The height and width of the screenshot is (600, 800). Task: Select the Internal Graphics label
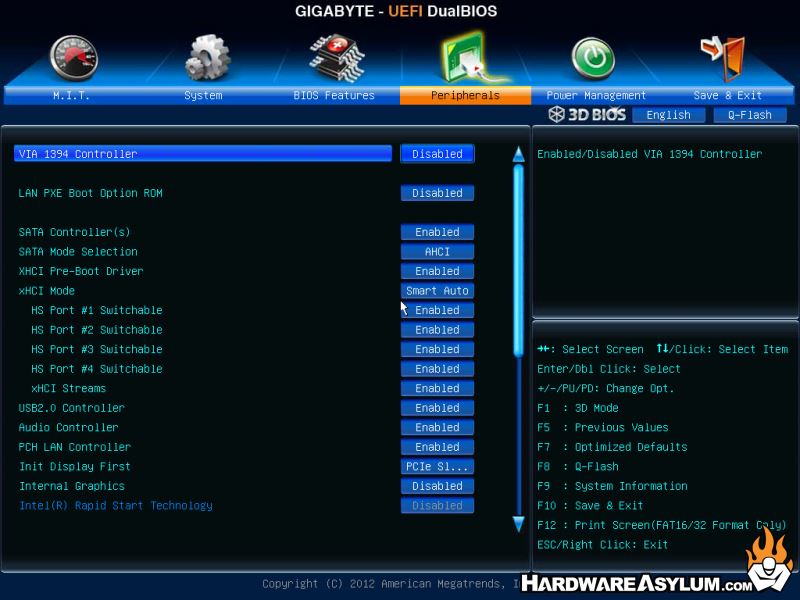[71, 486]
